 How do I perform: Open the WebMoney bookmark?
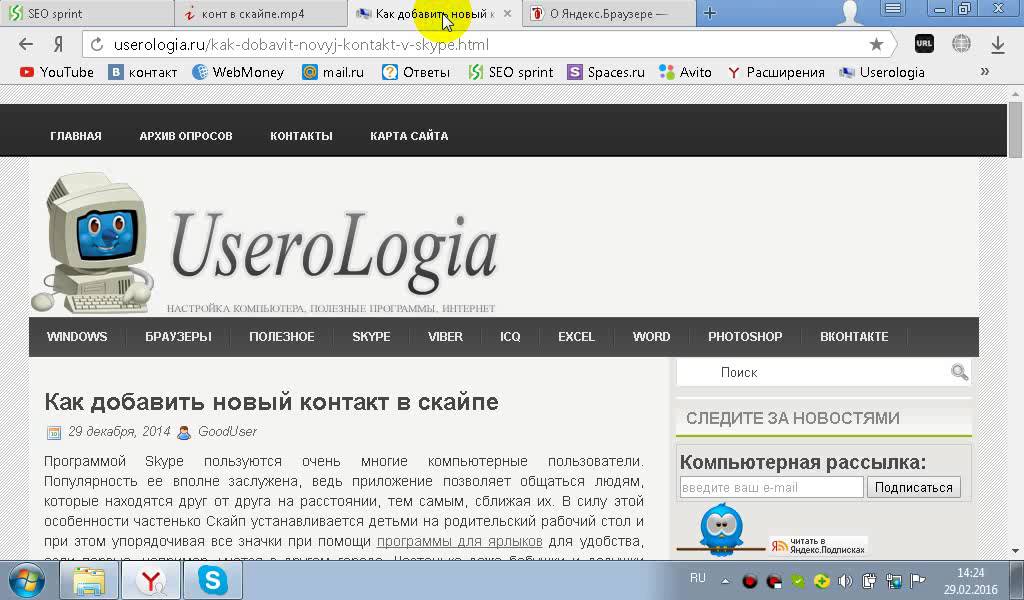(238, 72)
